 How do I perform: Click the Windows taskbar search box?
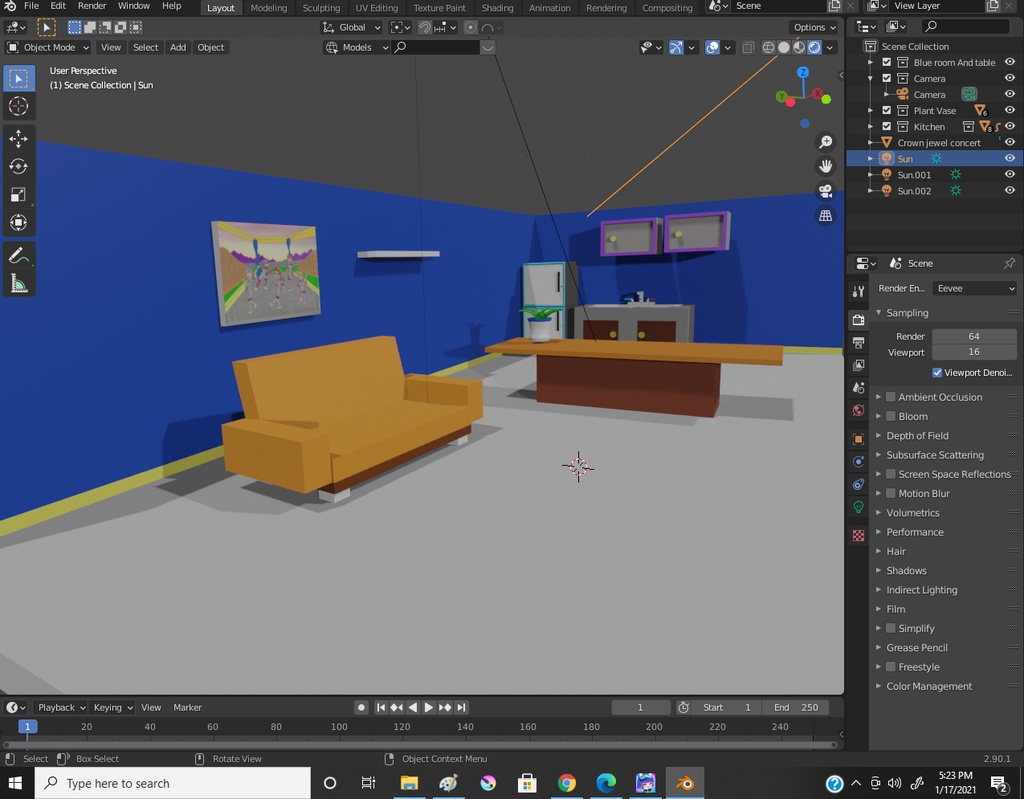tap(173, 783)
